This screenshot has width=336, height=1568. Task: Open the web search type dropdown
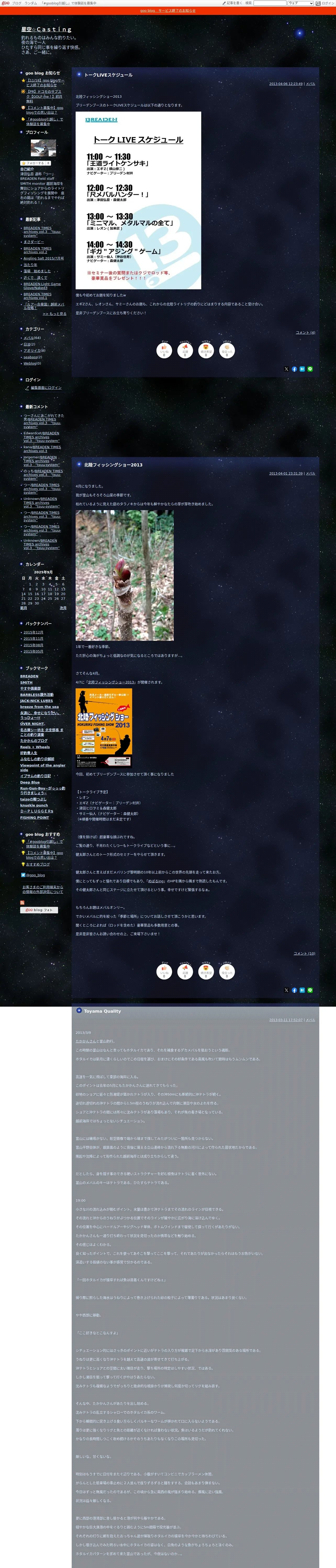click(x=300, y=3)
